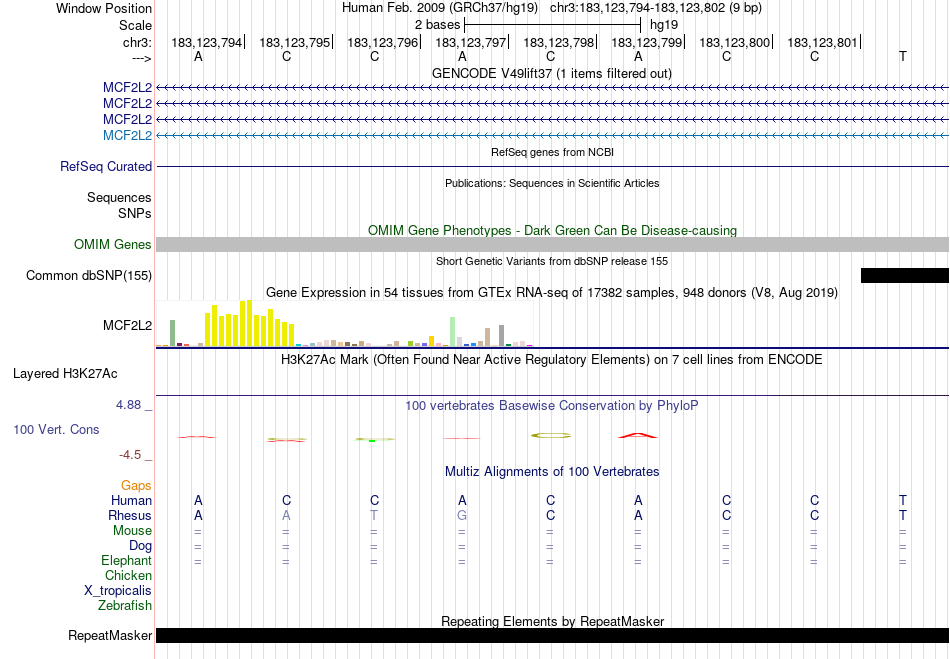Viewport: 950px width, 659px height.
Task: Click the Rhesus species label
Action: (130, 515)
